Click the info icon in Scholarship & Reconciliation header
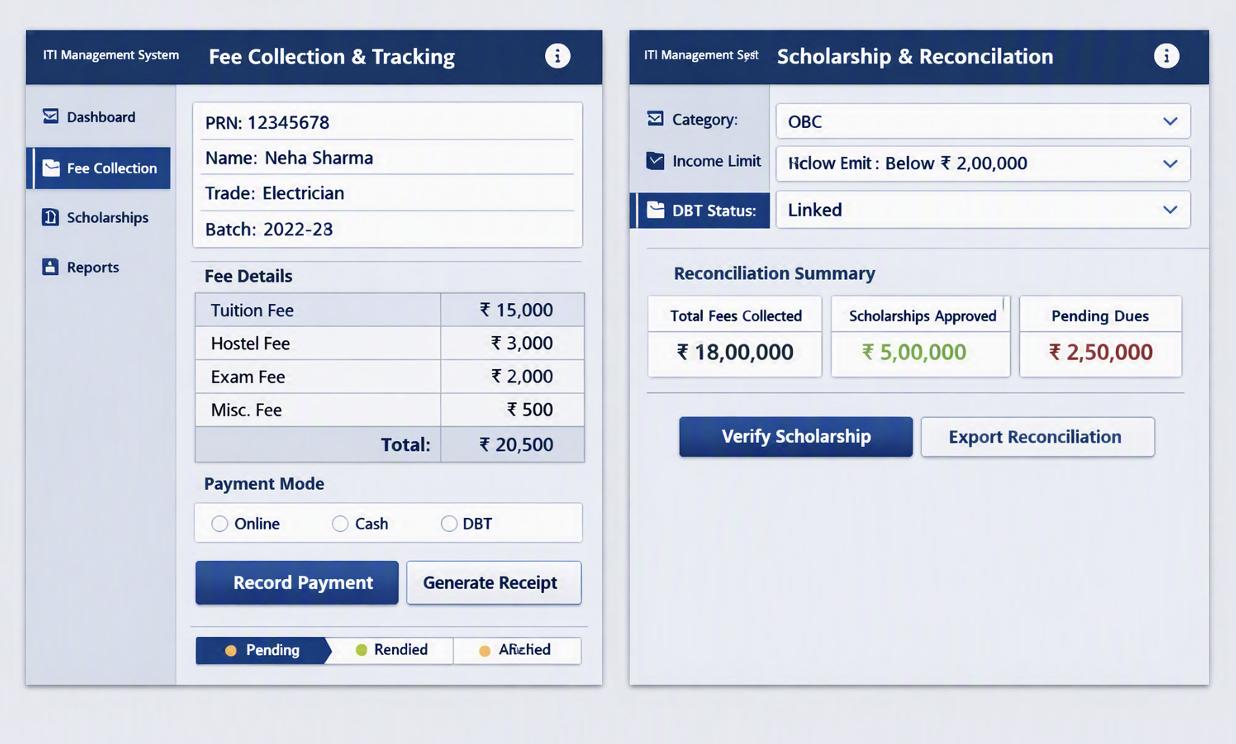 (1166, 56)
